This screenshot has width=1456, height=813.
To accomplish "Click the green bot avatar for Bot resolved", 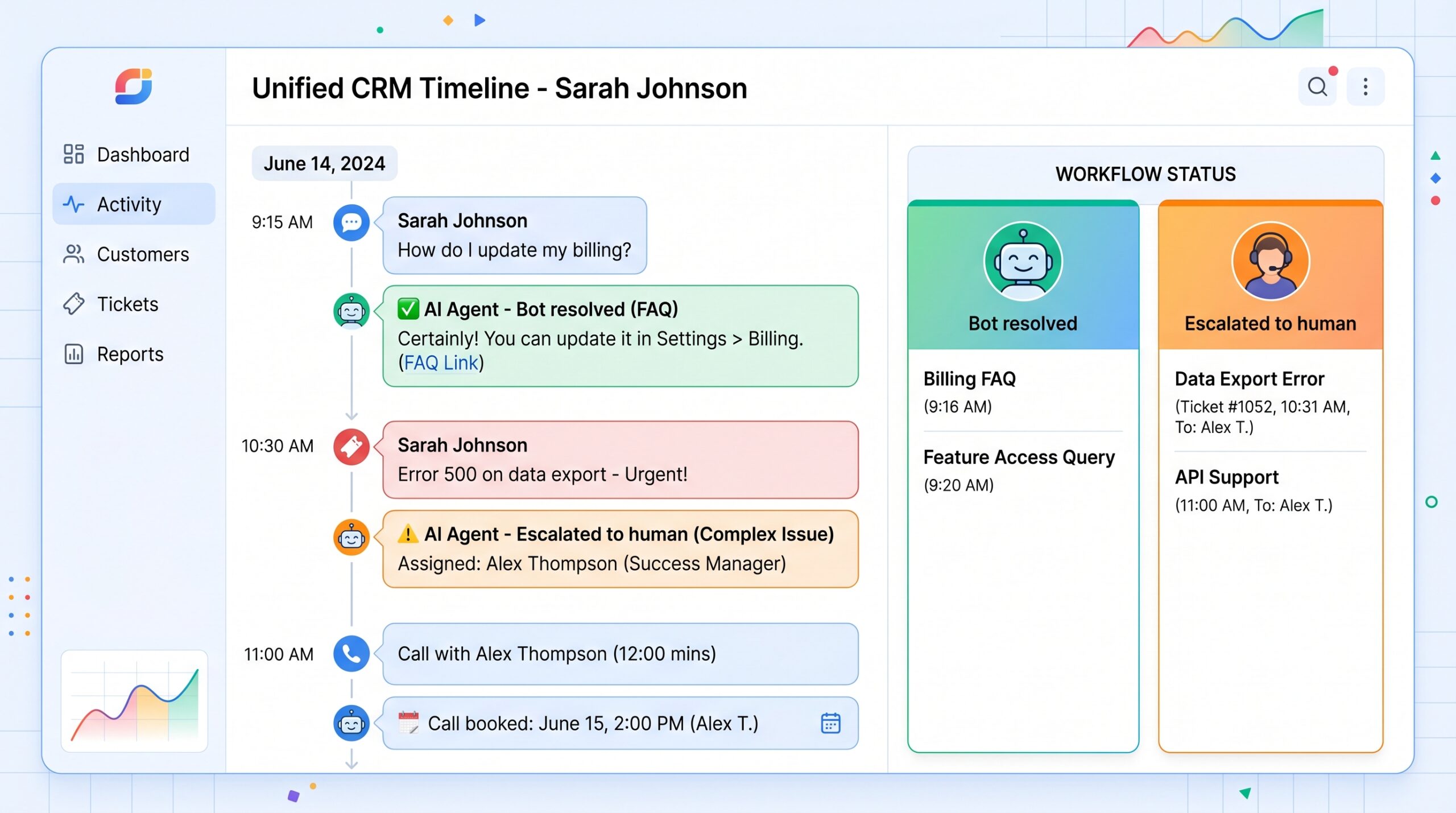I will [x=351, y=311].
